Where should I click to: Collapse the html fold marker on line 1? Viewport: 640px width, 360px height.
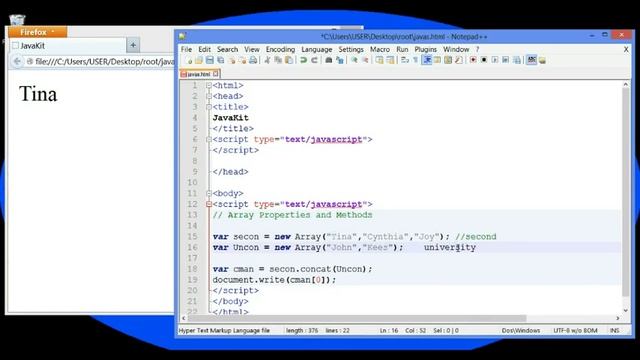(209, 85)
